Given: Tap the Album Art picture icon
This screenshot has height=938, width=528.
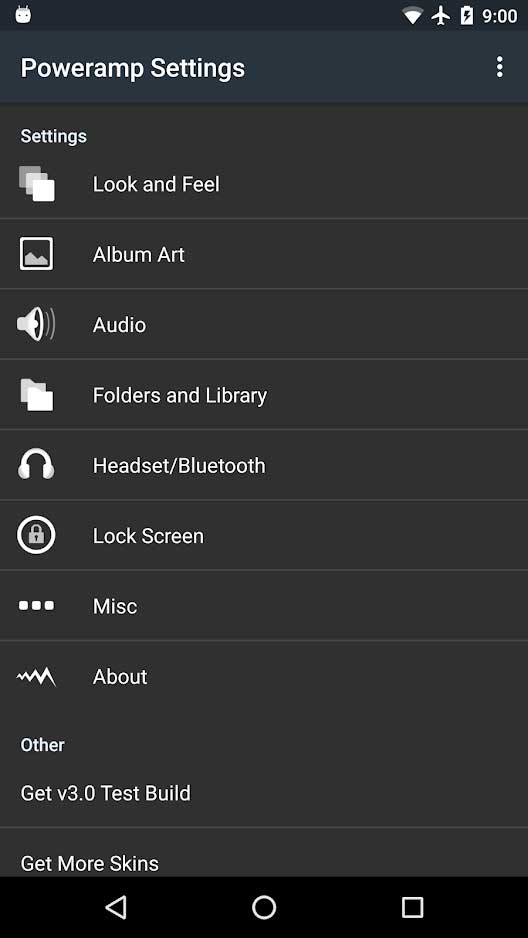Looking at the screenshot, I should [36, 254].
